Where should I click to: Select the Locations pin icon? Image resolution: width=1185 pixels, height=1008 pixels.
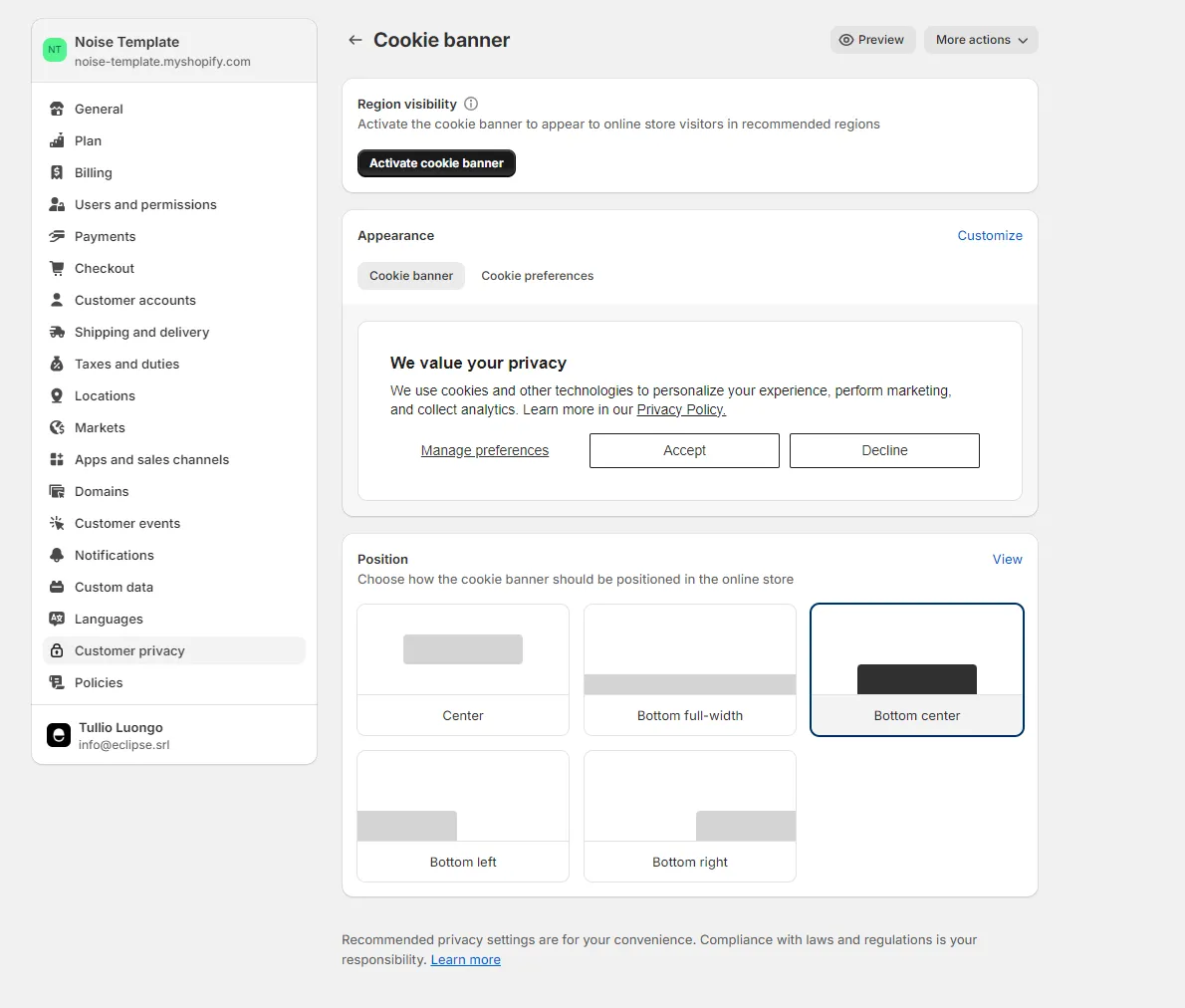coord(57,395)
